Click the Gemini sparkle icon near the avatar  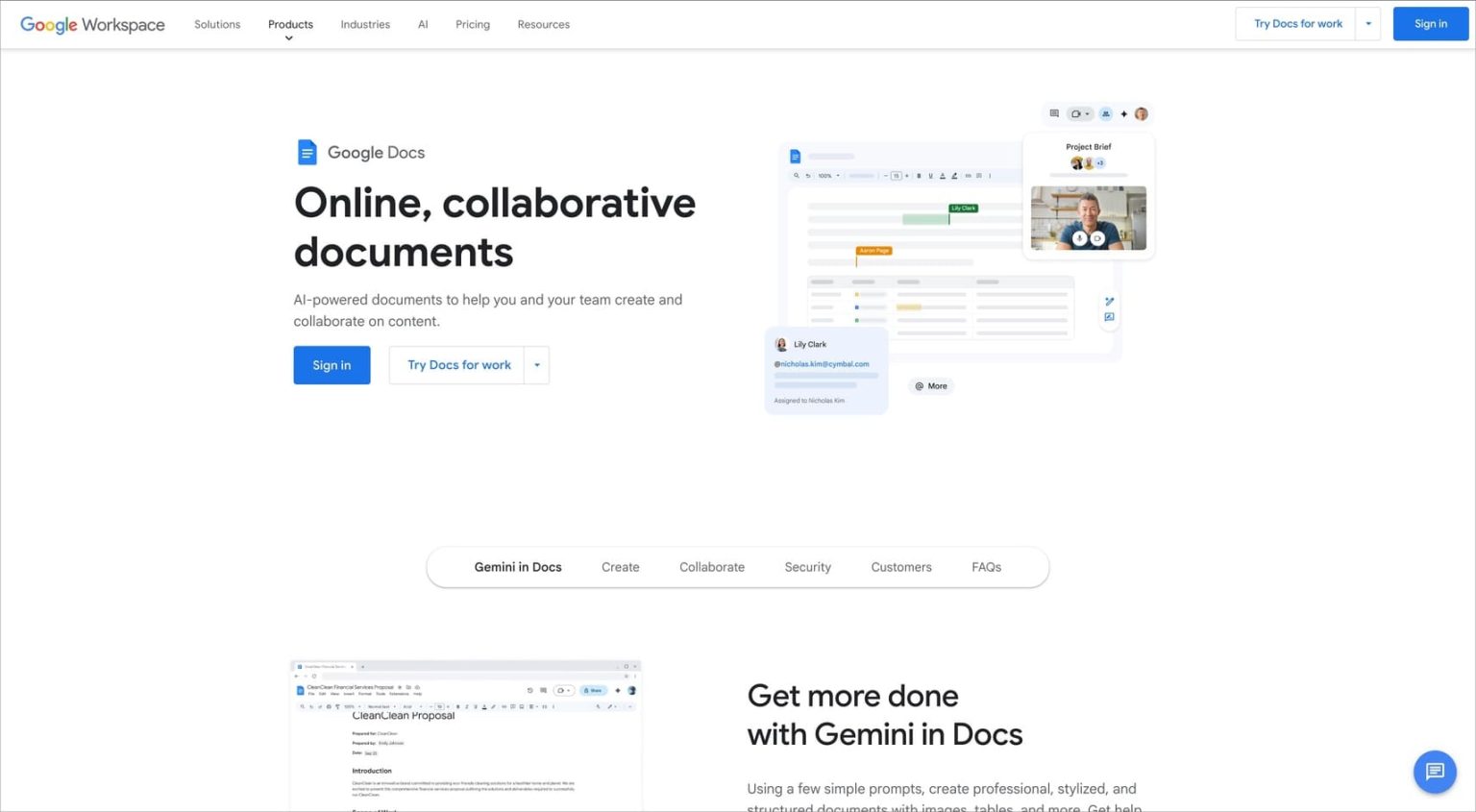pyautogui.click(x=1123, y=113)
